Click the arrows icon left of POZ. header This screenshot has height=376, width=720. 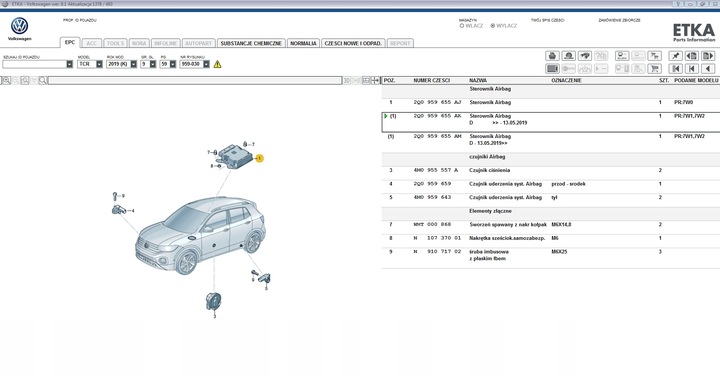pyautogui.click(x=375, y=80)
